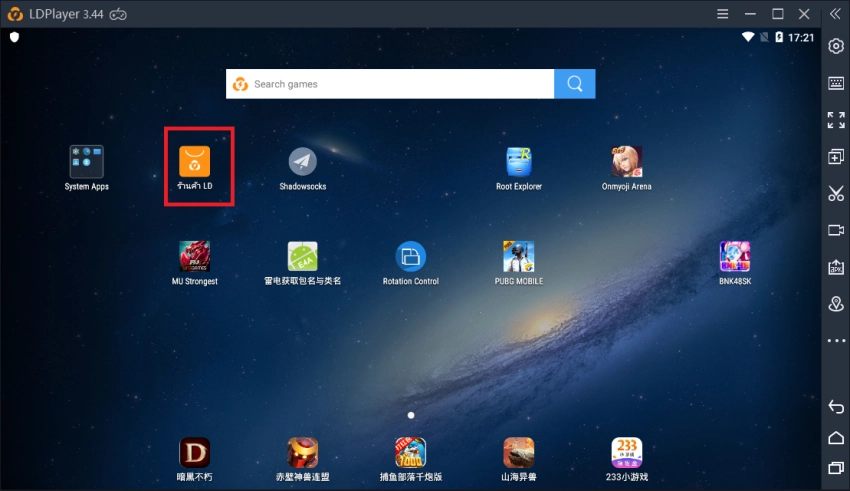Click the shield icon in status bar
Screen dimensions: 850x491
(x=15, y=37)
